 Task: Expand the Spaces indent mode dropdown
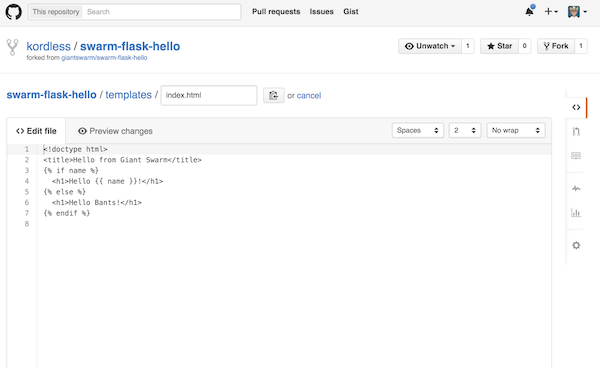[417, 130]
